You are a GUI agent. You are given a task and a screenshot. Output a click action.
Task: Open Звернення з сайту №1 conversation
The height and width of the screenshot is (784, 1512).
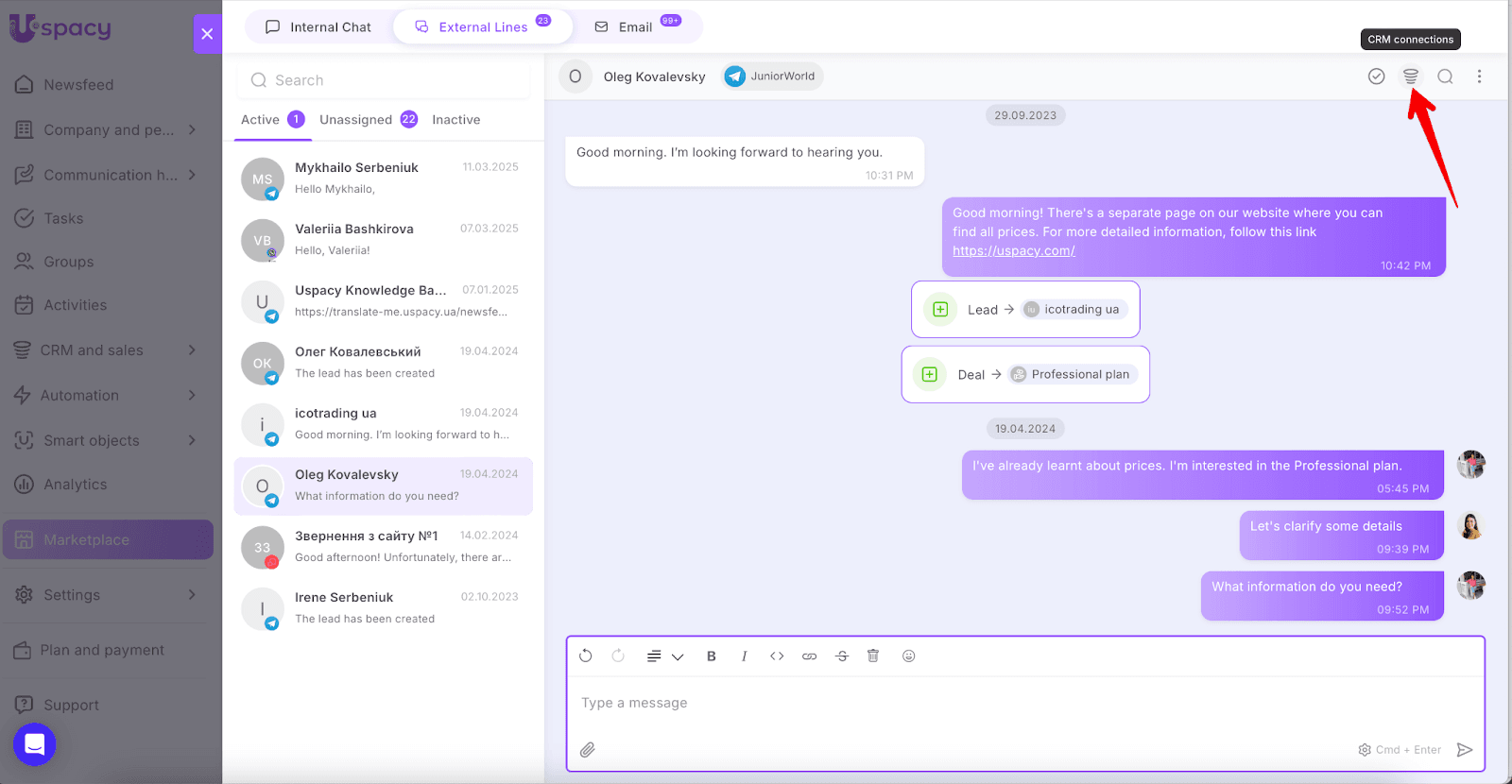pyautogui.click(x=384, y=547)
